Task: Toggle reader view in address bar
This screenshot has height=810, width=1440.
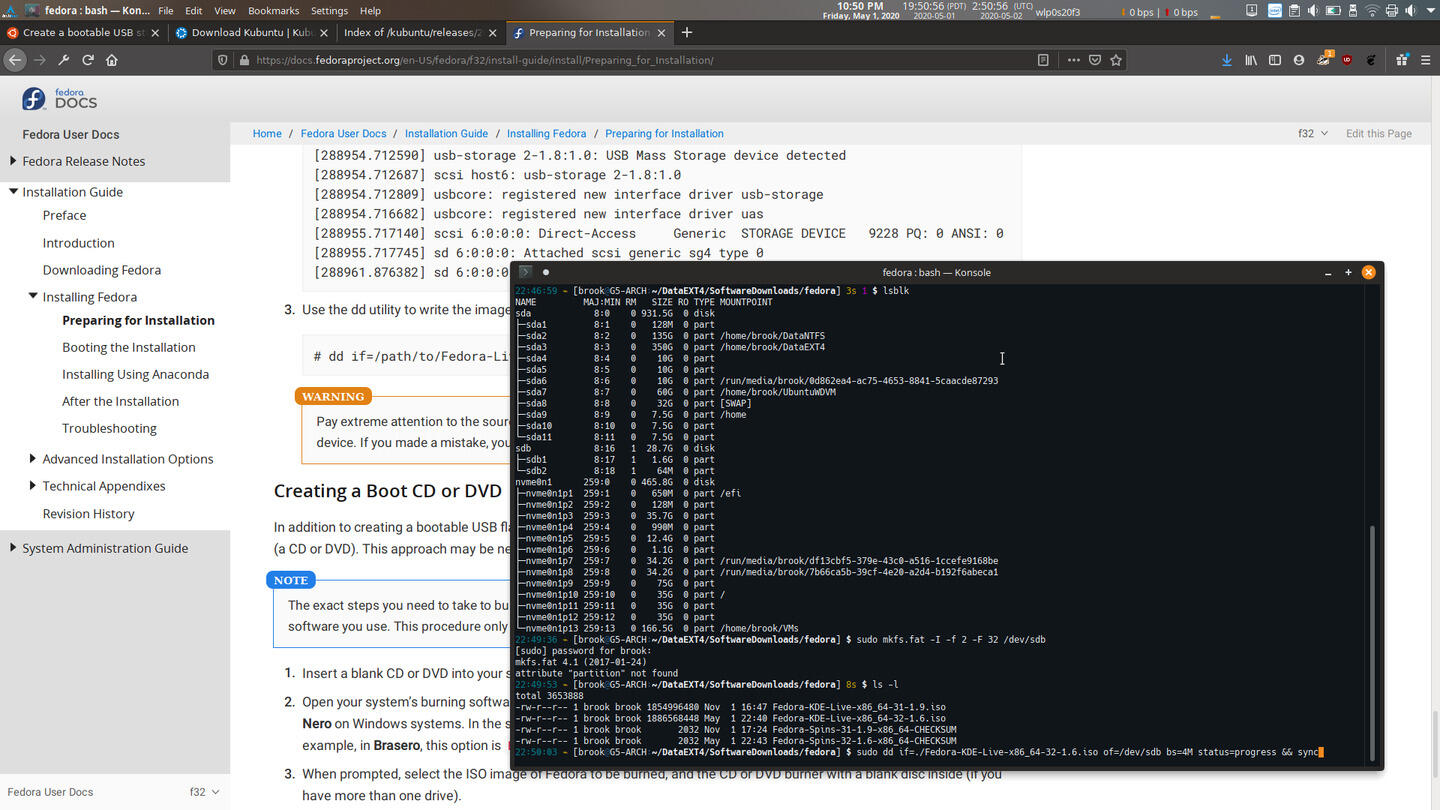Action: coord(1043,60)
